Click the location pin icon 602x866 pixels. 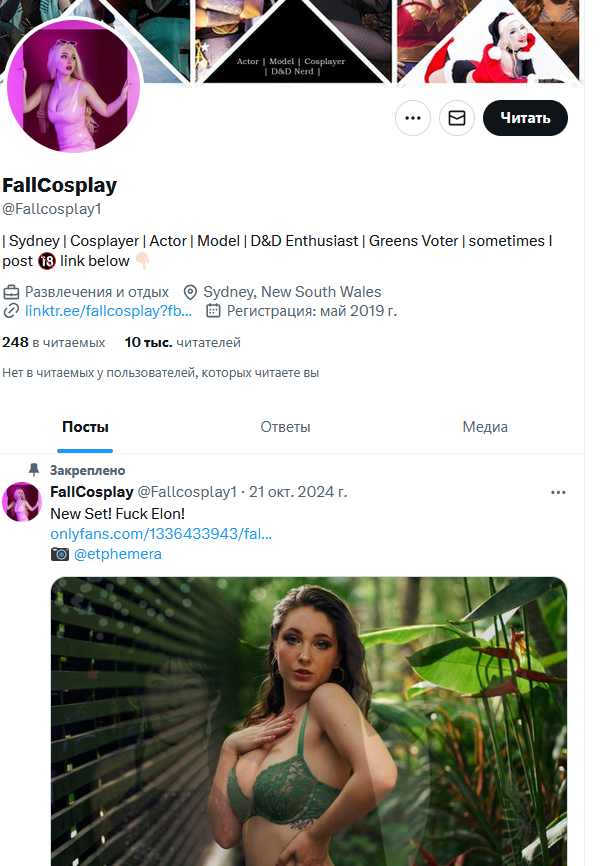coord(190,292)
